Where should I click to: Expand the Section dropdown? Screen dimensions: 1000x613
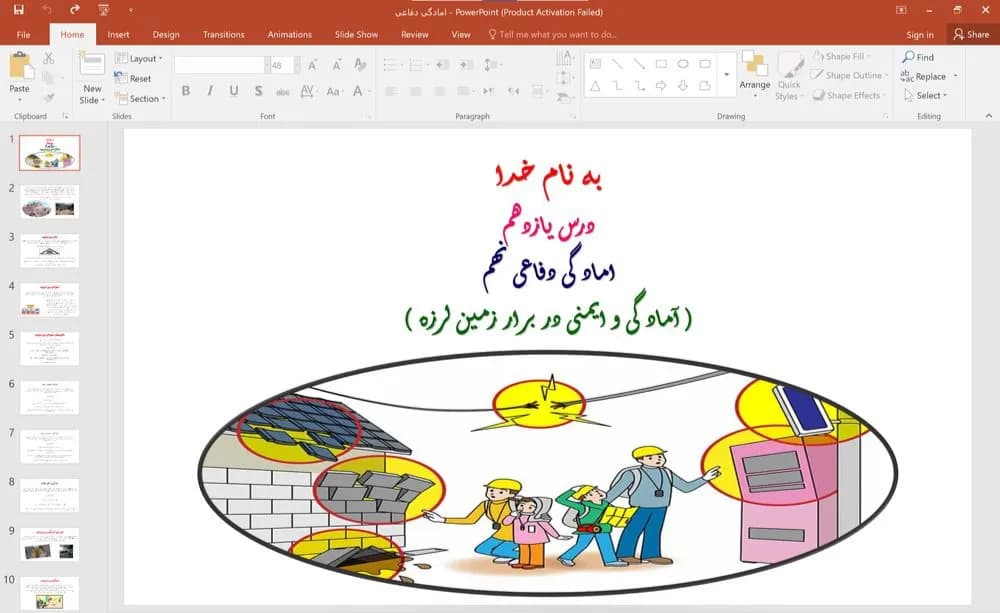[x=140, y=98]
